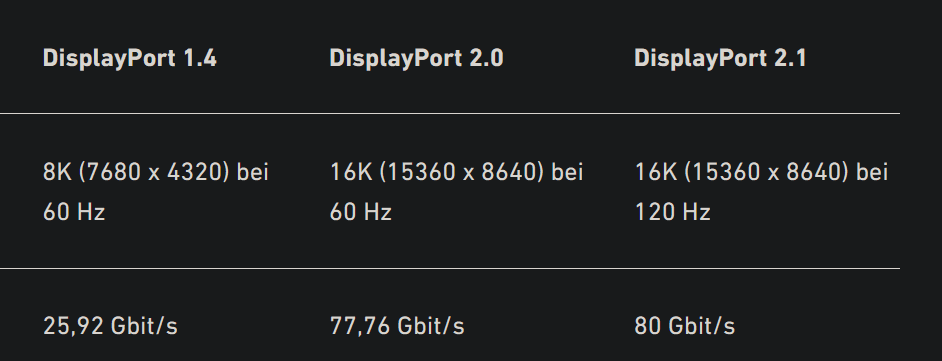Click the divider line below header row
The height and width of the screenshot is (361, 942).
click(449, 113)
